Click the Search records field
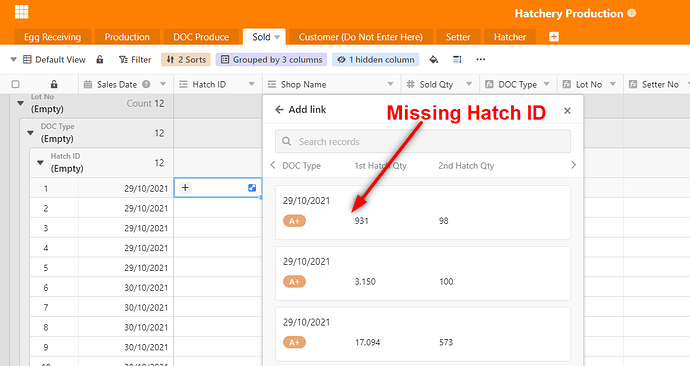This screenshot has height=366, width=690. (423, 141)
